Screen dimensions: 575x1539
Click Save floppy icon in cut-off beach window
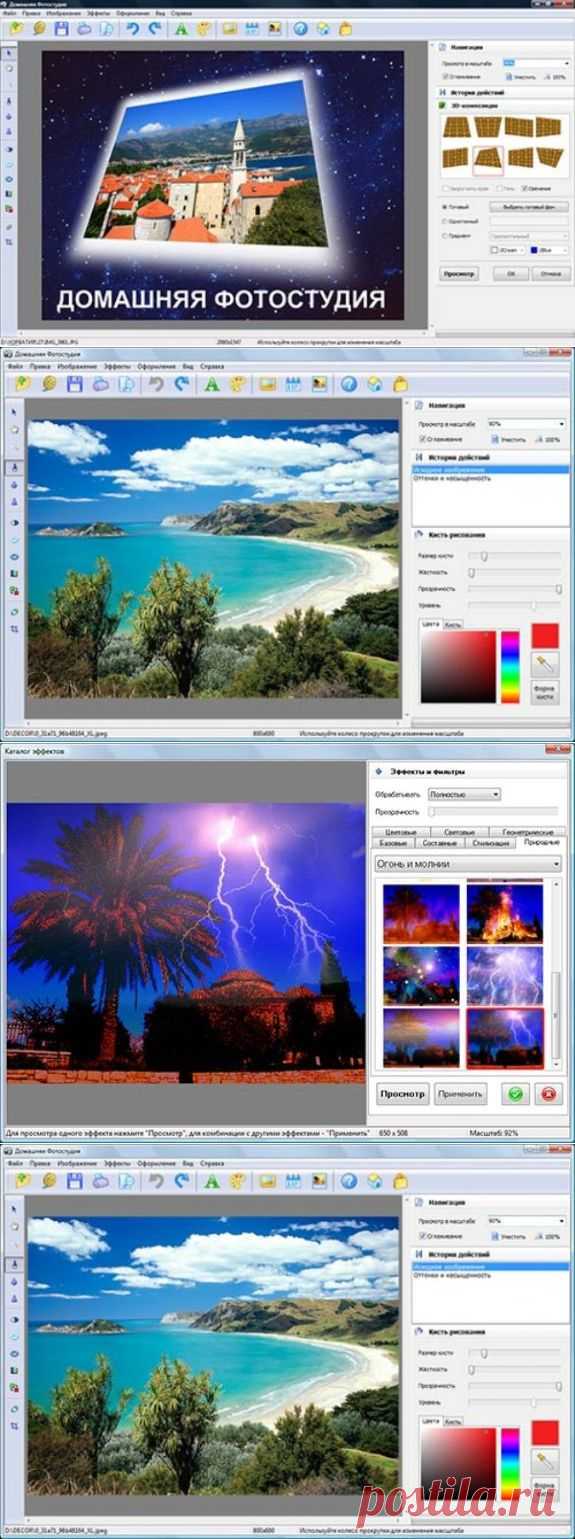75,1181
